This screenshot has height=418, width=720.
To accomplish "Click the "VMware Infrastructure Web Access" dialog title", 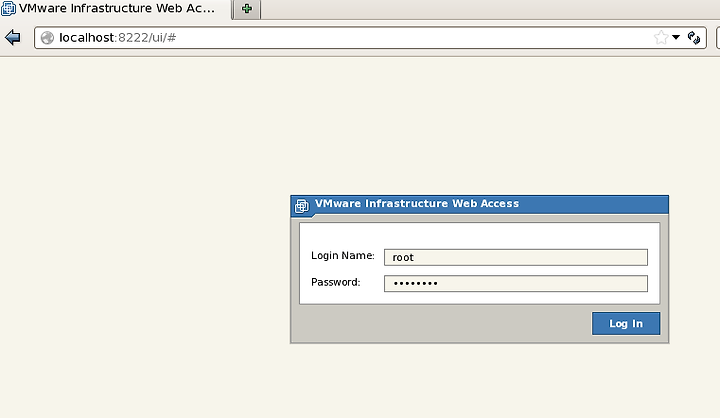I will (417, 203).
